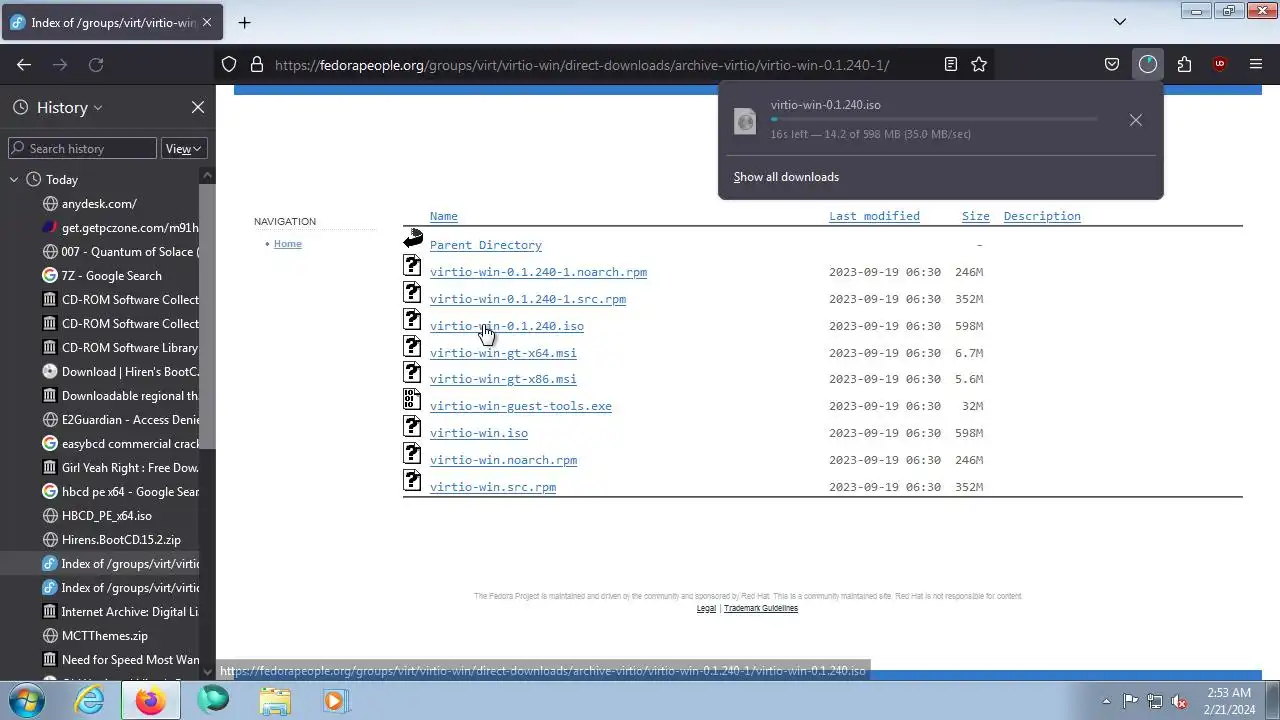
Task: Bookmark this page with the star icon
Action: (x=979, y=64)
